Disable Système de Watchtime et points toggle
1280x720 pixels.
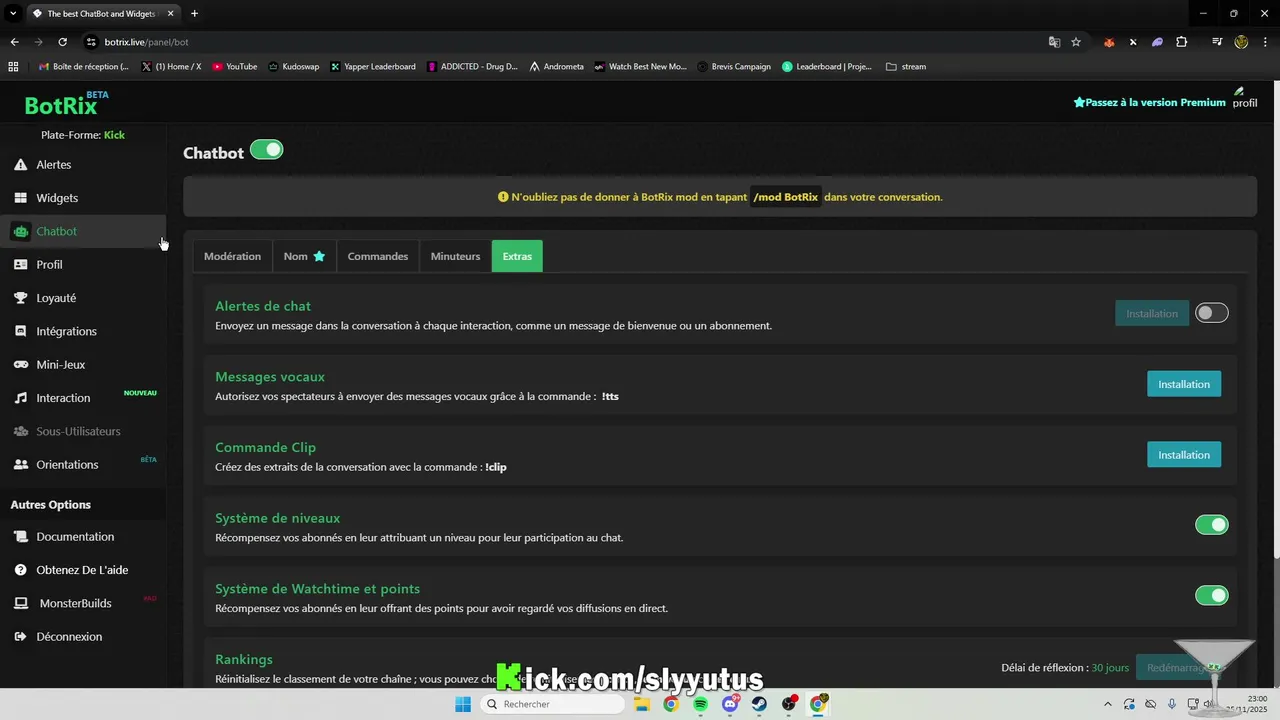pos(1212,596)
